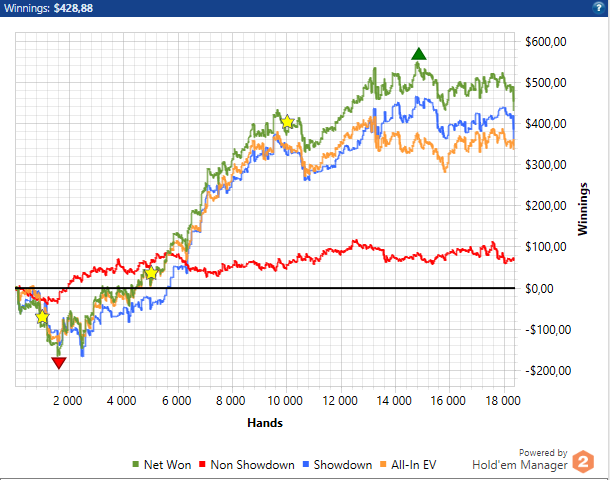The image size is (610, 480).
Task: Click the Winnings: $428,88 header text
Action: click(x=48, y=8)
